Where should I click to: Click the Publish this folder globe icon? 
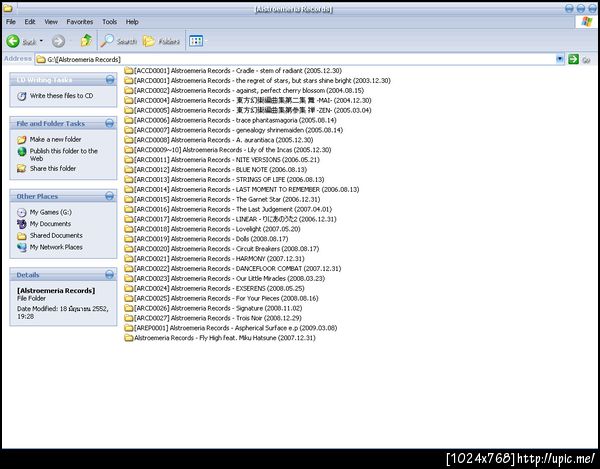point(22,151)
